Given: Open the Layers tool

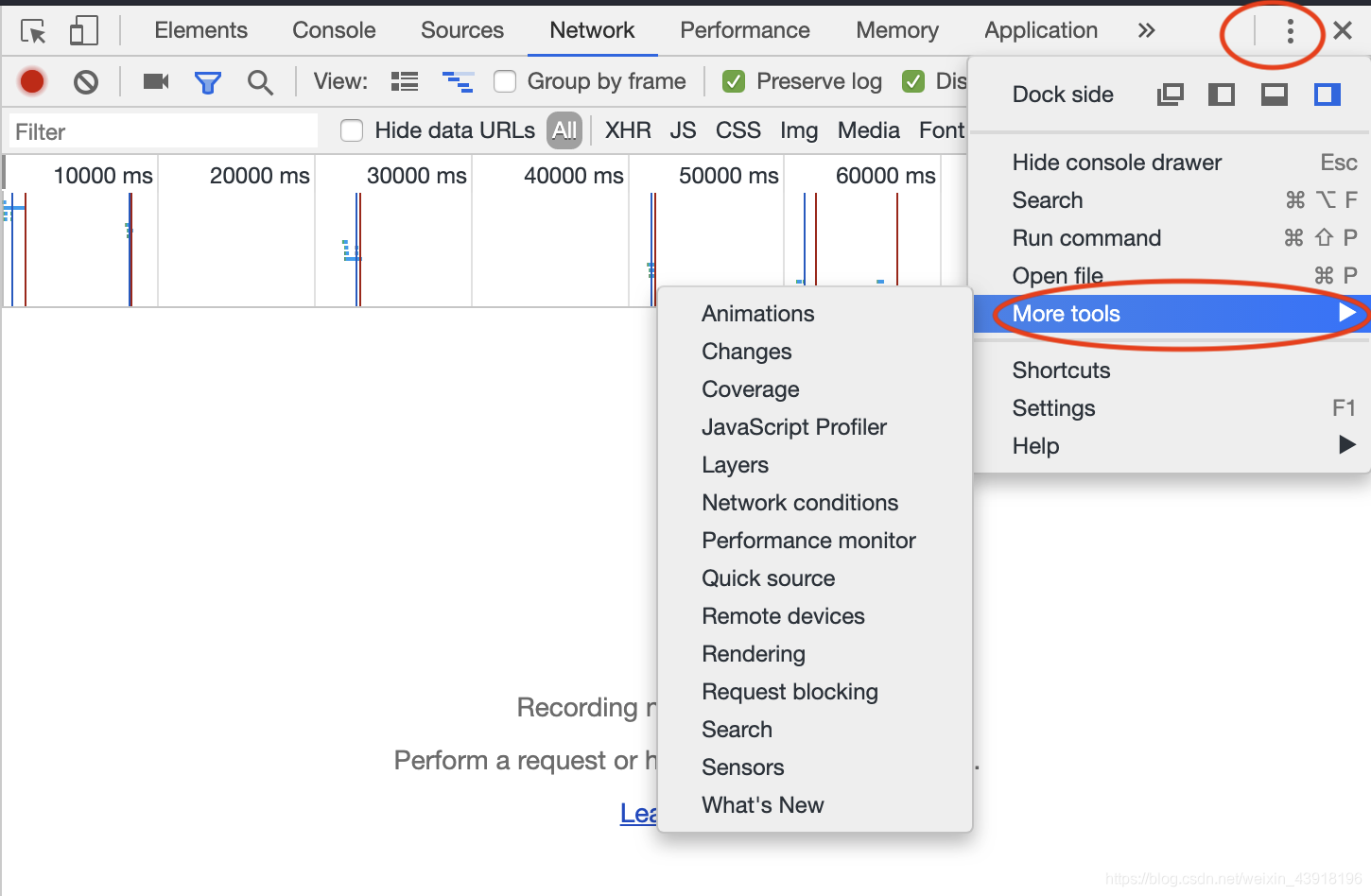Looking at the screenshot, I should 815,465.
